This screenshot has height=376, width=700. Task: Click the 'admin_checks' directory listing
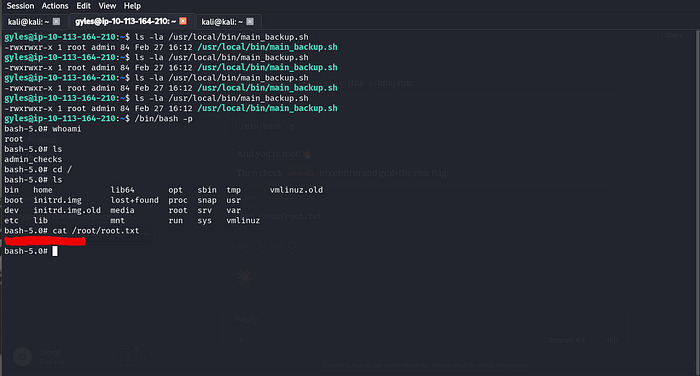pos(33,159)
